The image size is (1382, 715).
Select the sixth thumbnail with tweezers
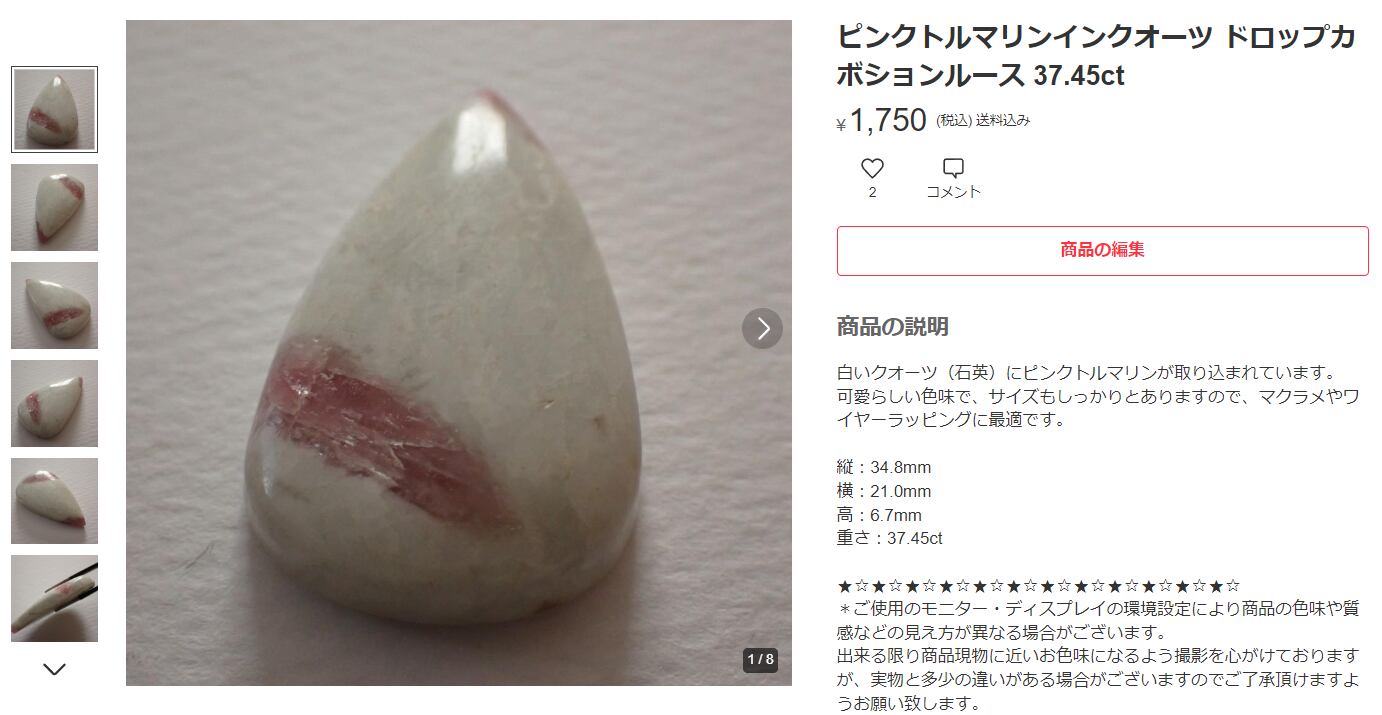point(55,598)
